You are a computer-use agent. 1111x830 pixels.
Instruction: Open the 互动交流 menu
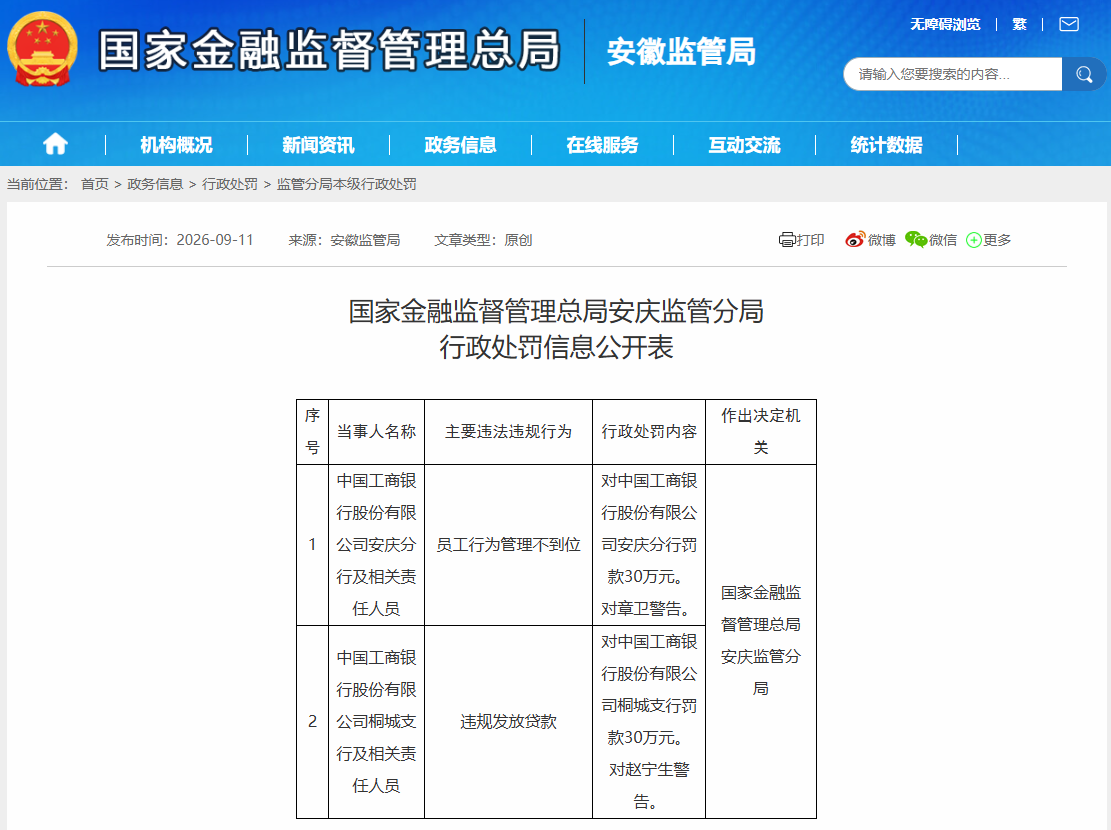pos(745,145)
